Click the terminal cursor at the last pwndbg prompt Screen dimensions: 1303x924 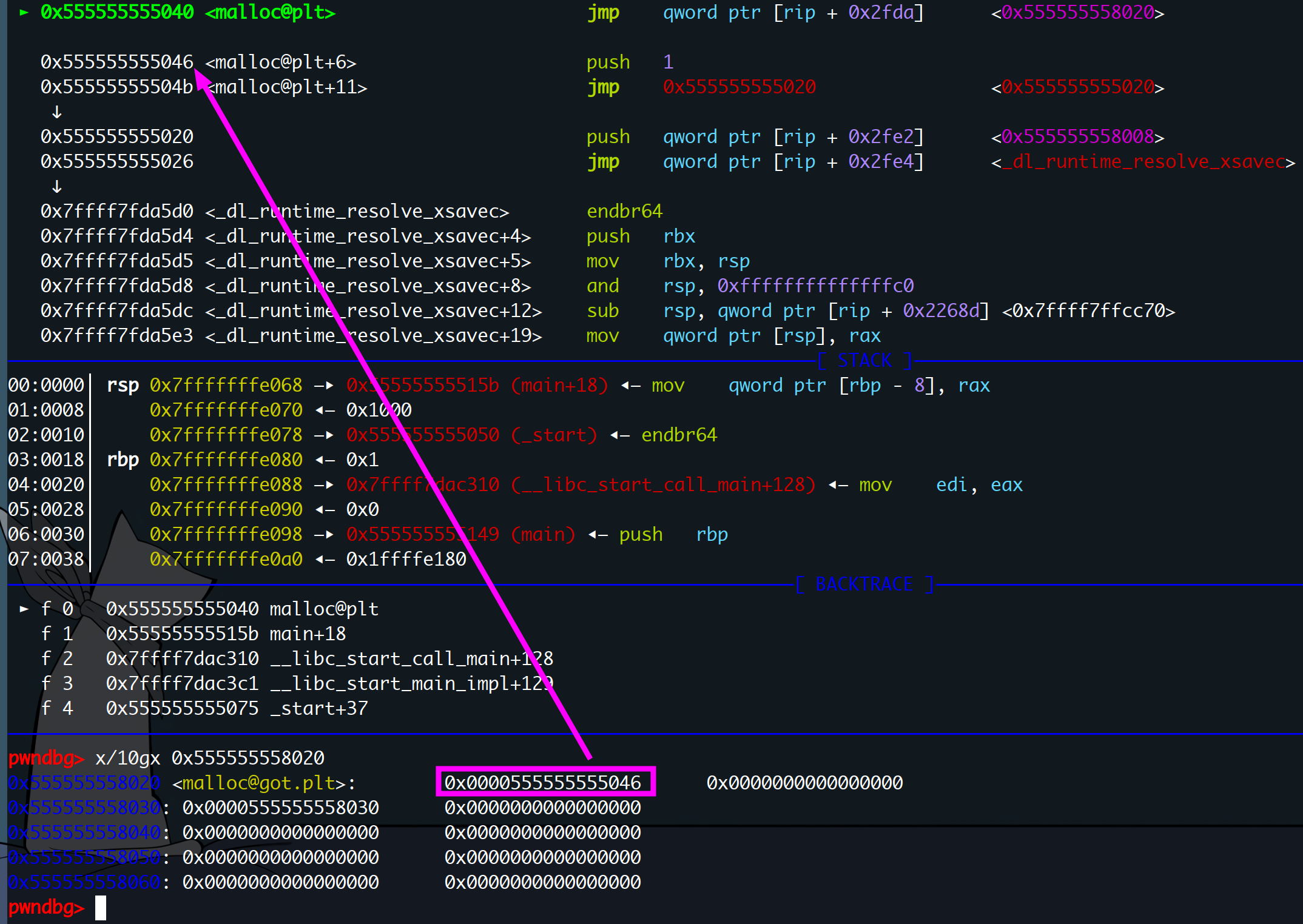coord(101,908)
